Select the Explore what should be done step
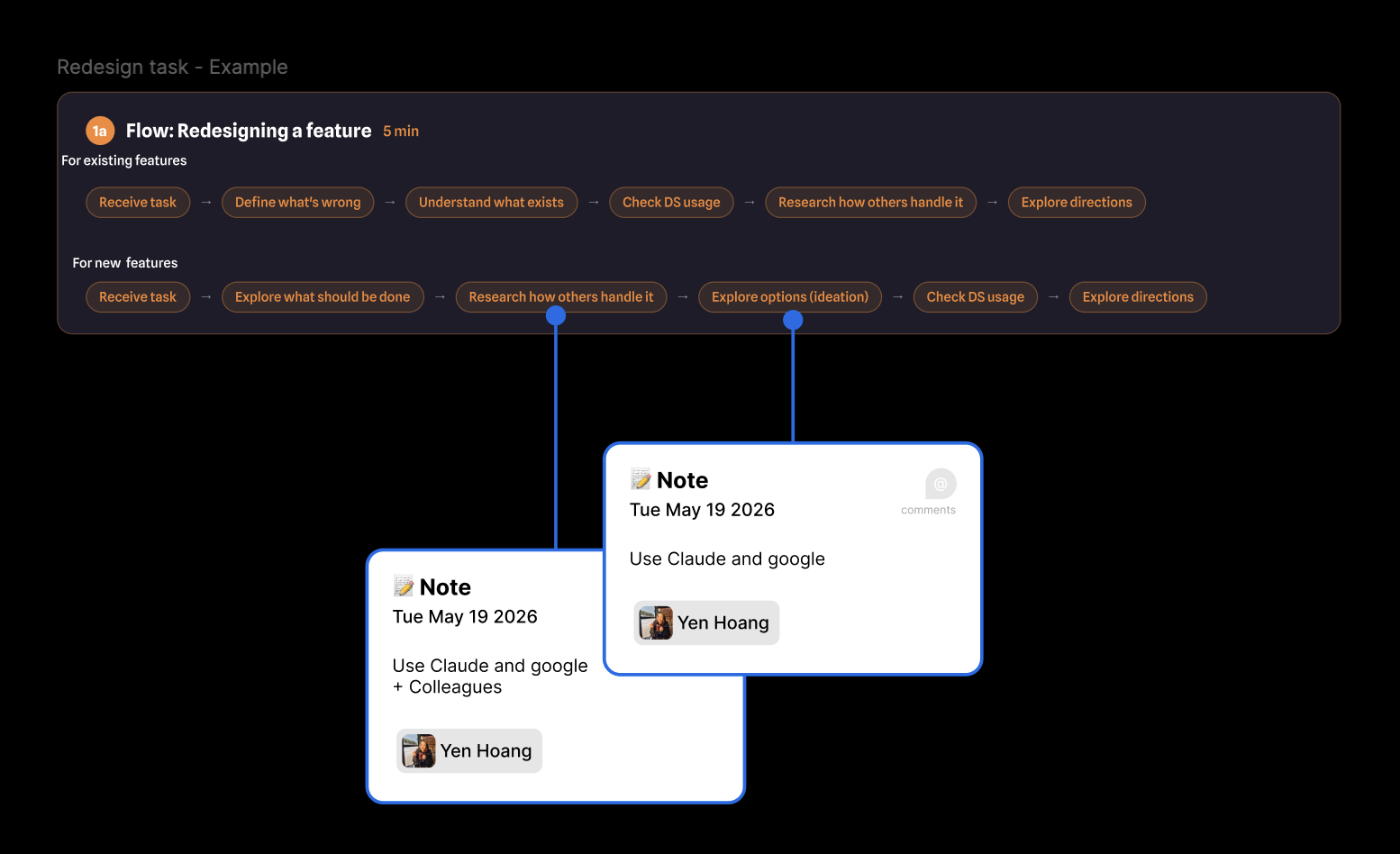This screenshot has width=1400, height=854. pos(323,296)
